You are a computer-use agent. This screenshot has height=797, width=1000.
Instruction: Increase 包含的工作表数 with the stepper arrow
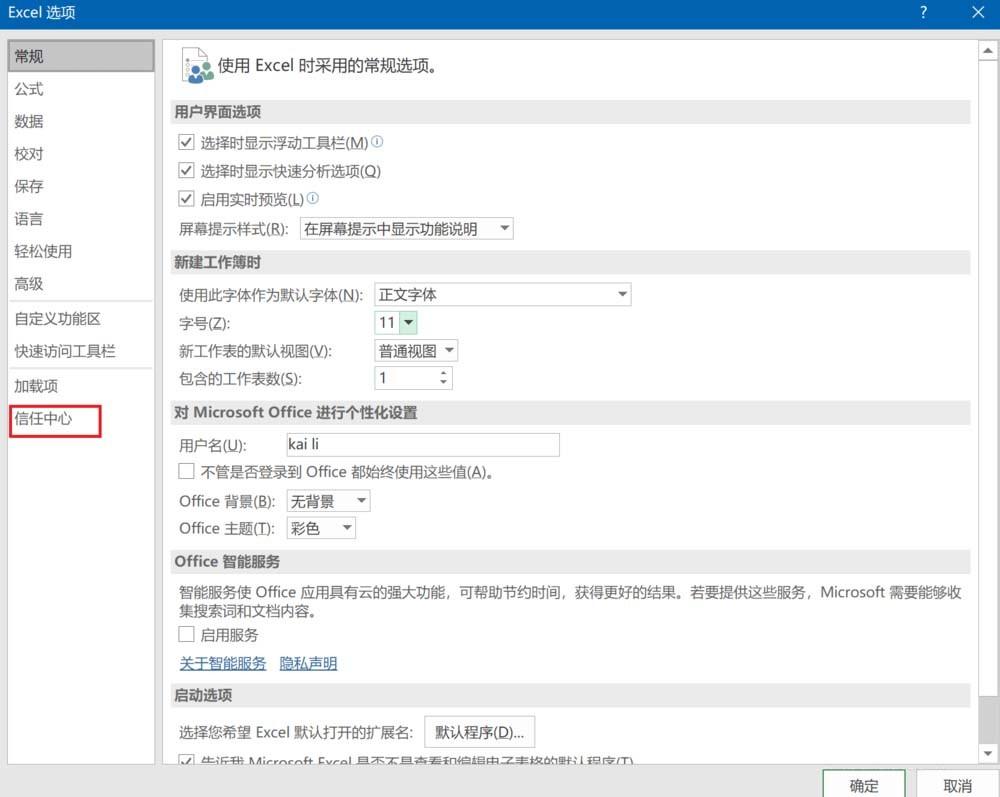pos(445,373)
